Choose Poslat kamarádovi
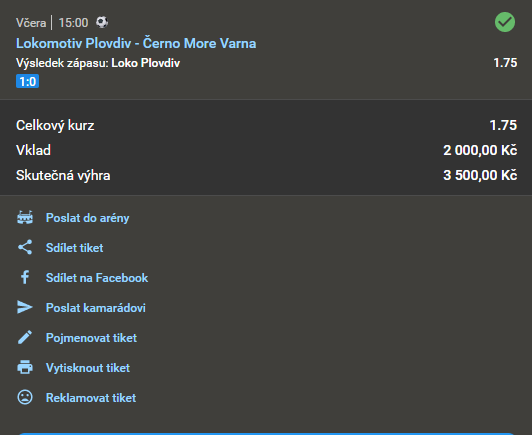This screenshot has height=435, width=532. [x=96, y=308]
